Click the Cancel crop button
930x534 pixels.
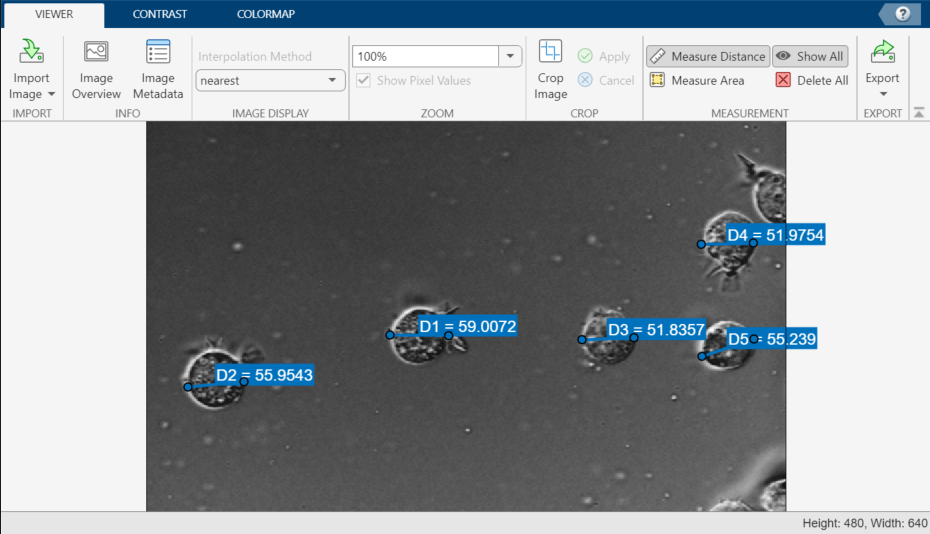coord(605,80)
